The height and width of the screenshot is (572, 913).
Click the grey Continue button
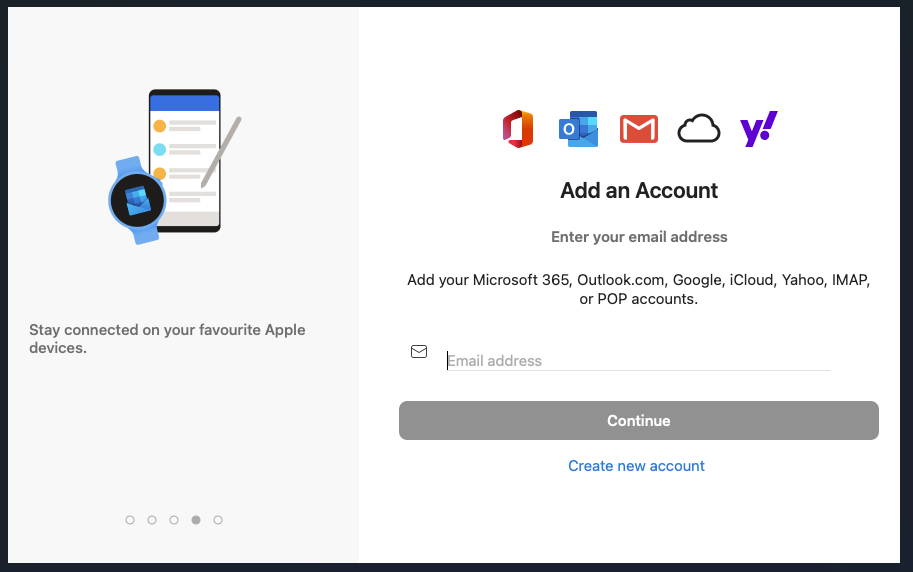[x=639, y=421]
